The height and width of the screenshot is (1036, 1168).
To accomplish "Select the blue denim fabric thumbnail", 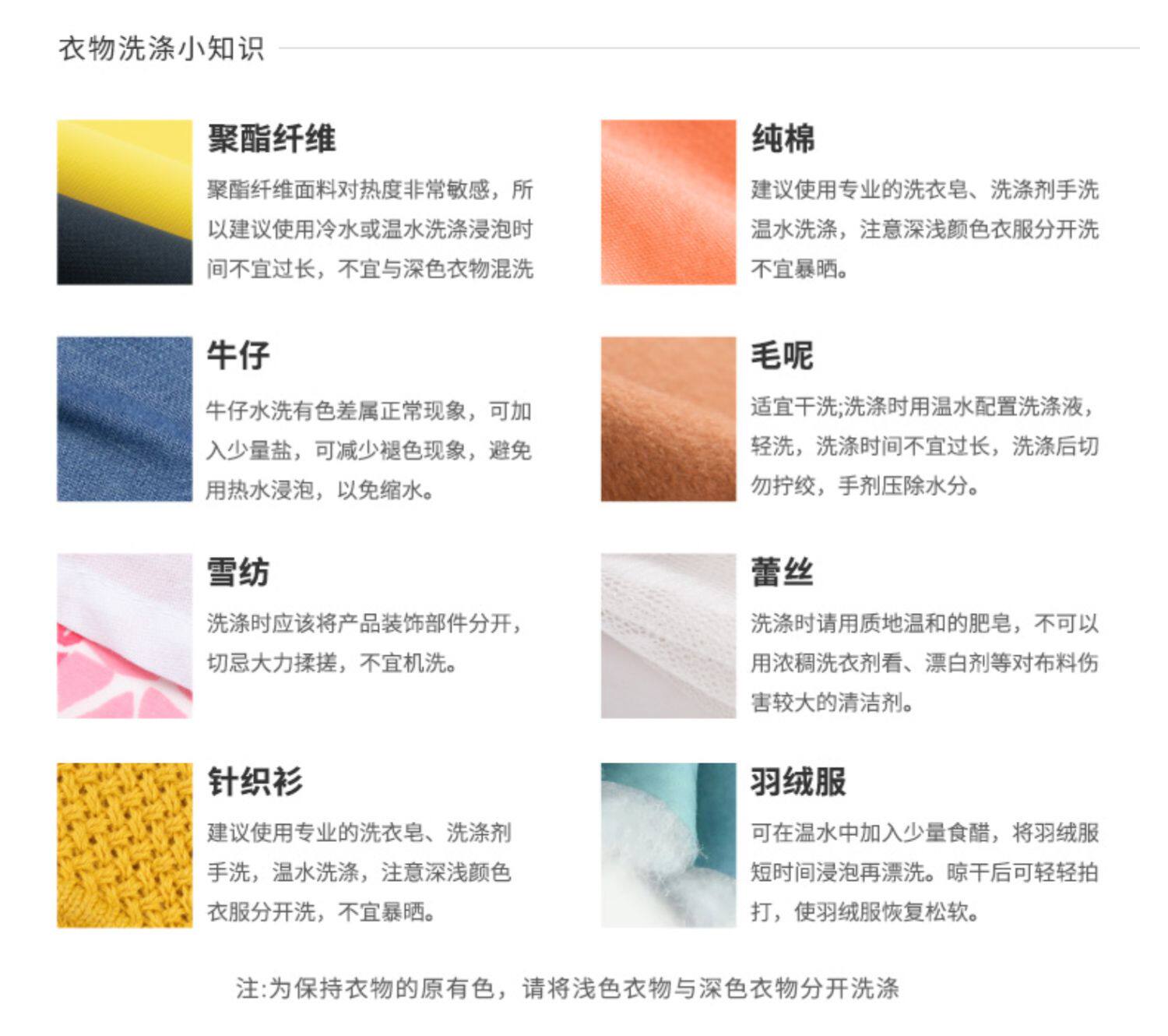I will click(125, 419).
